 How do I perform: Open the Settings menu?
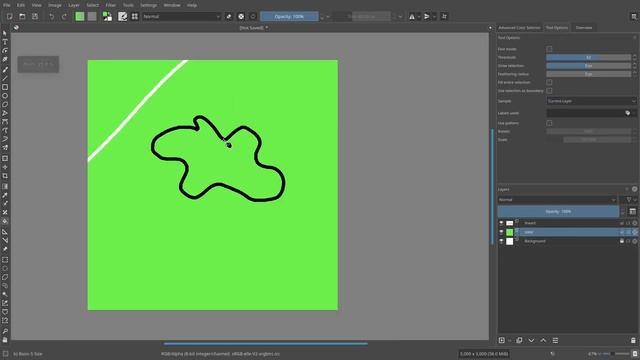coord(149,5)
